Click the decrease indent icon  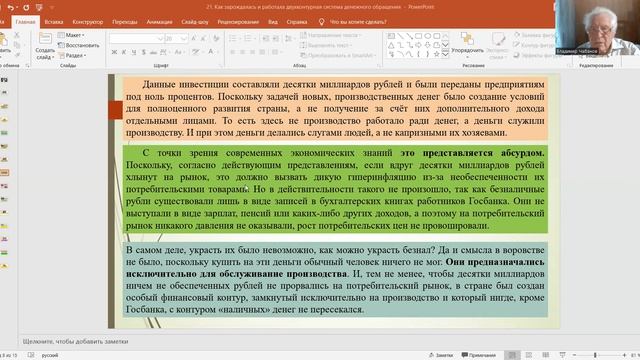pos(266,38)
